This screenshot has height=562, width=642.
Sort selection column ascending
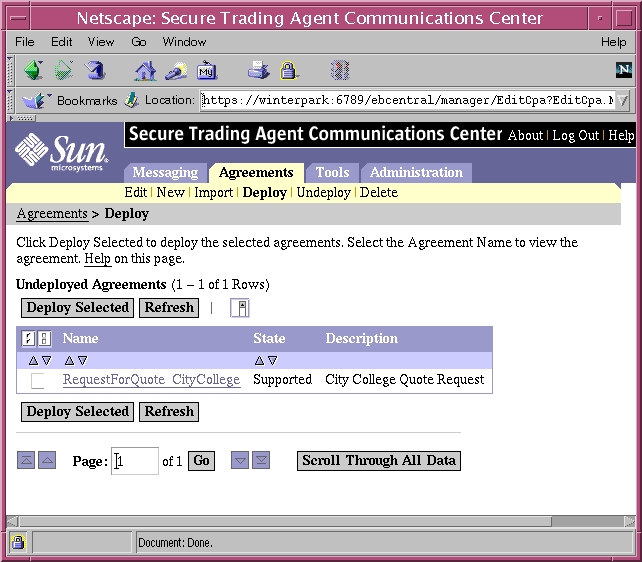tap(33, 360)
